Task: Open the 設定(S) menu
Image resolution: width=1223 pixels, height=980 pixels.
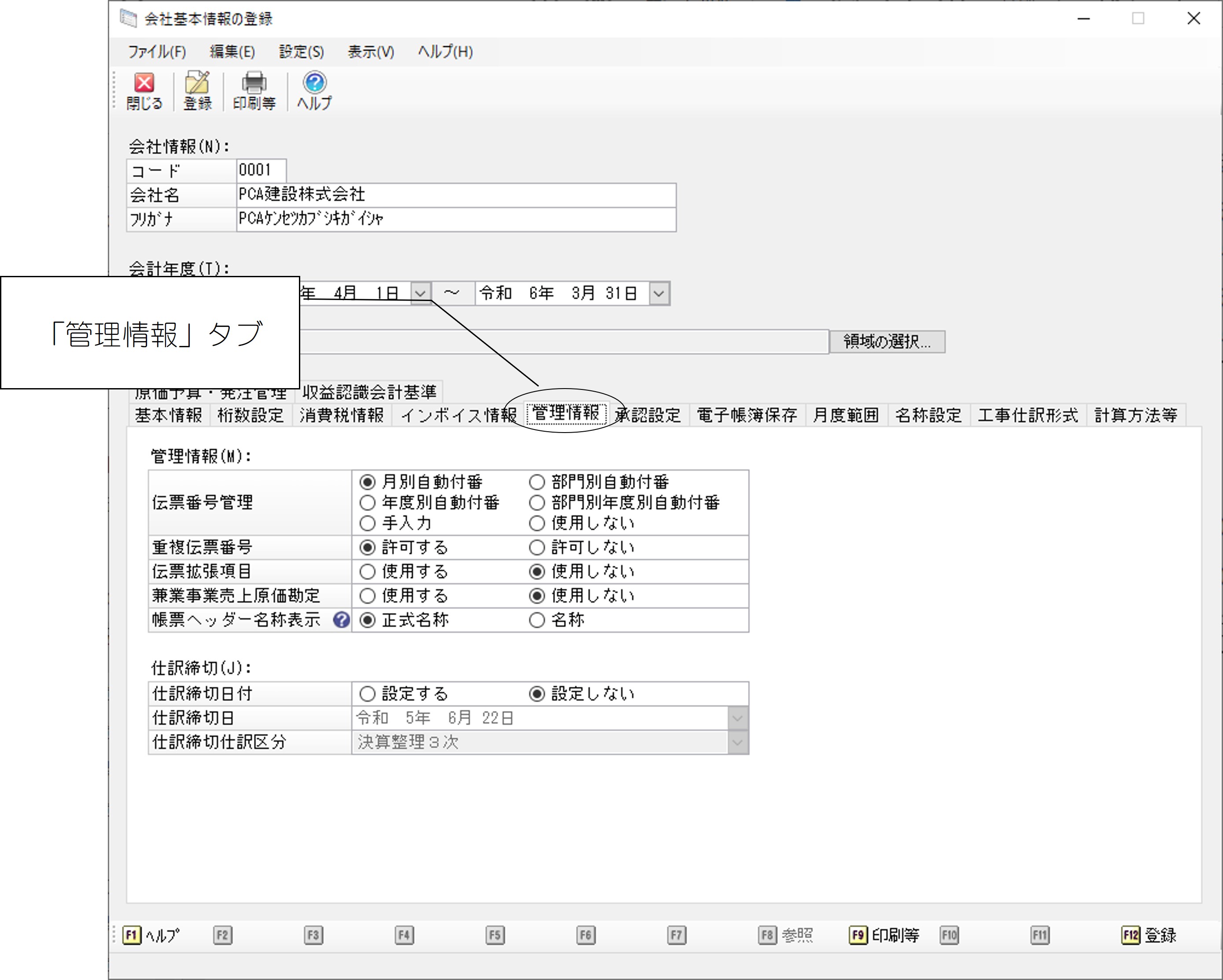Action: pyautogui.click(x=301, y=52)
